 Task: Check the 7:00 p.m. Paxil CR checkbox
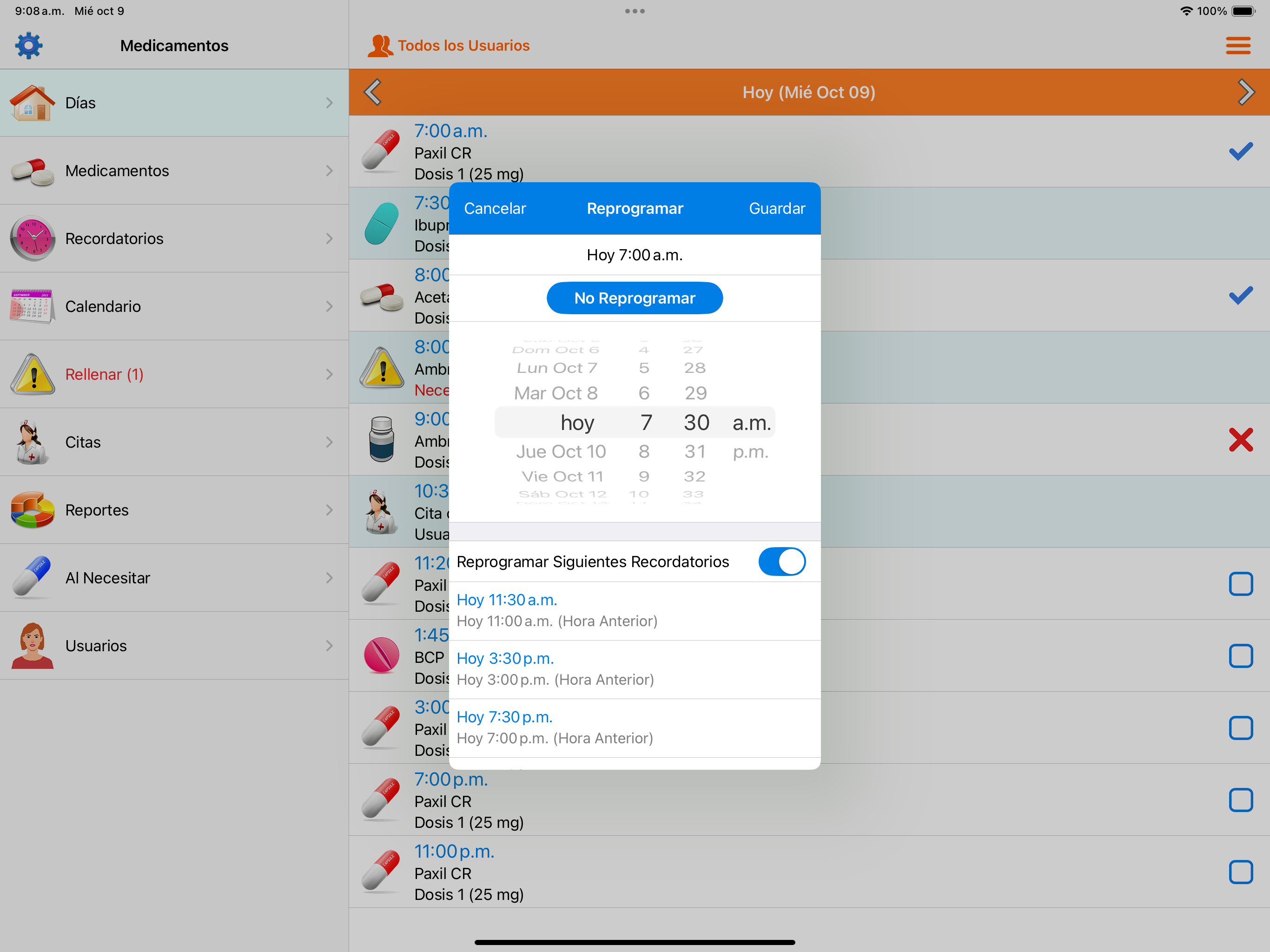[x=1240, y=800]
